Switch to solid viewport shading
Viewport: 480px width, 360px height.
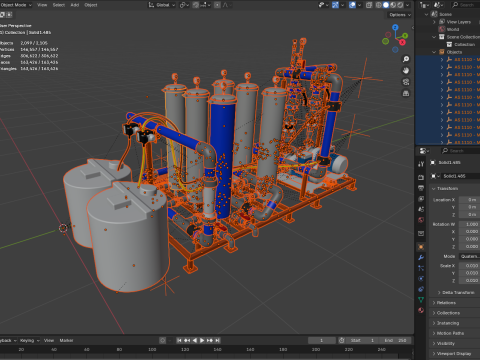(386, 5)
